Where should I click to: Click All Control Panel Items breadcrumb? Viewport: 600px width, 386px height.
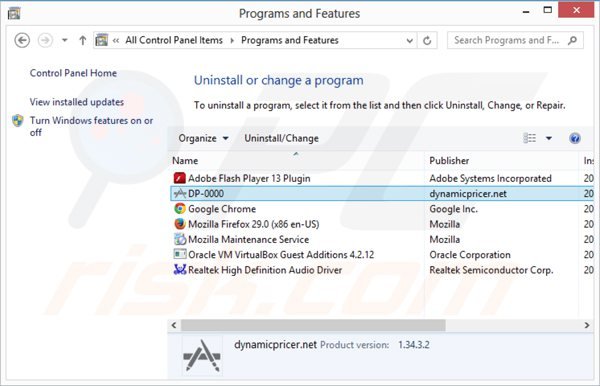(x=174, y=40)
